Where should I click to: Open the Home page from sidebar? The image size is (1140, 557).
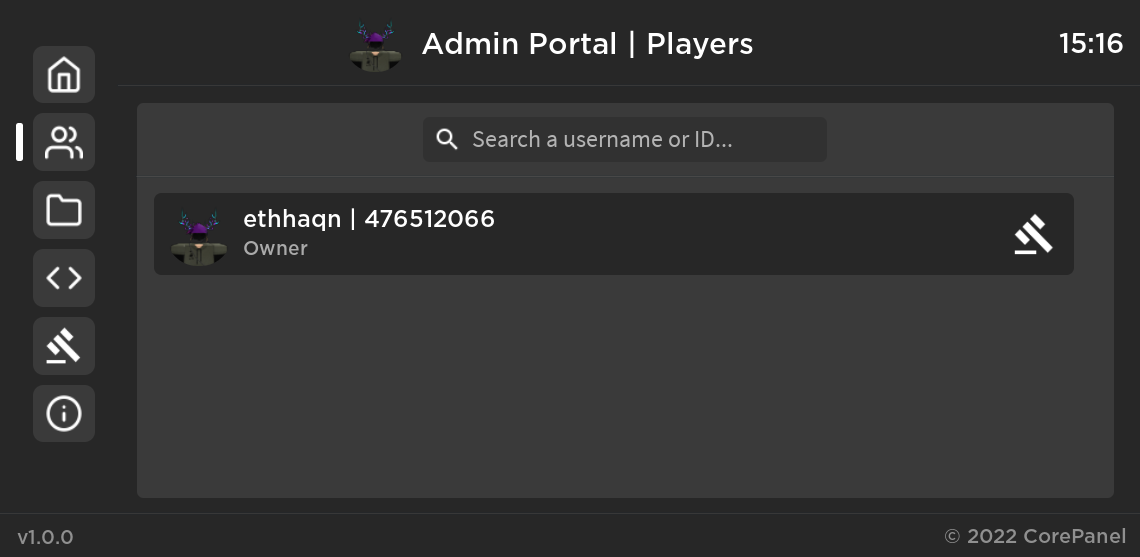coord(64,75)
